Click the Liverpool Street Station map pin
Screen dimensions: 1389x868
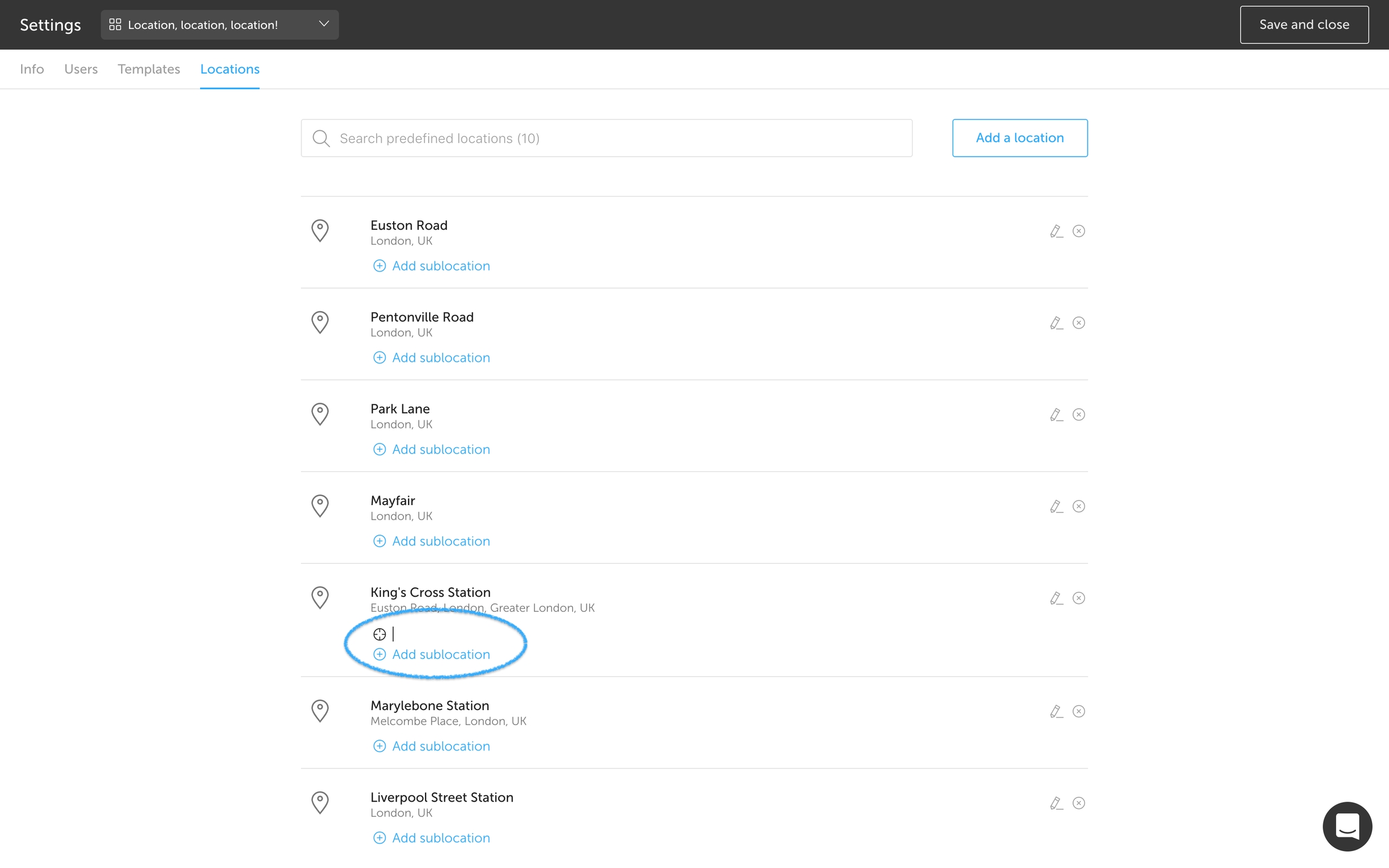[x=320, y=802]
